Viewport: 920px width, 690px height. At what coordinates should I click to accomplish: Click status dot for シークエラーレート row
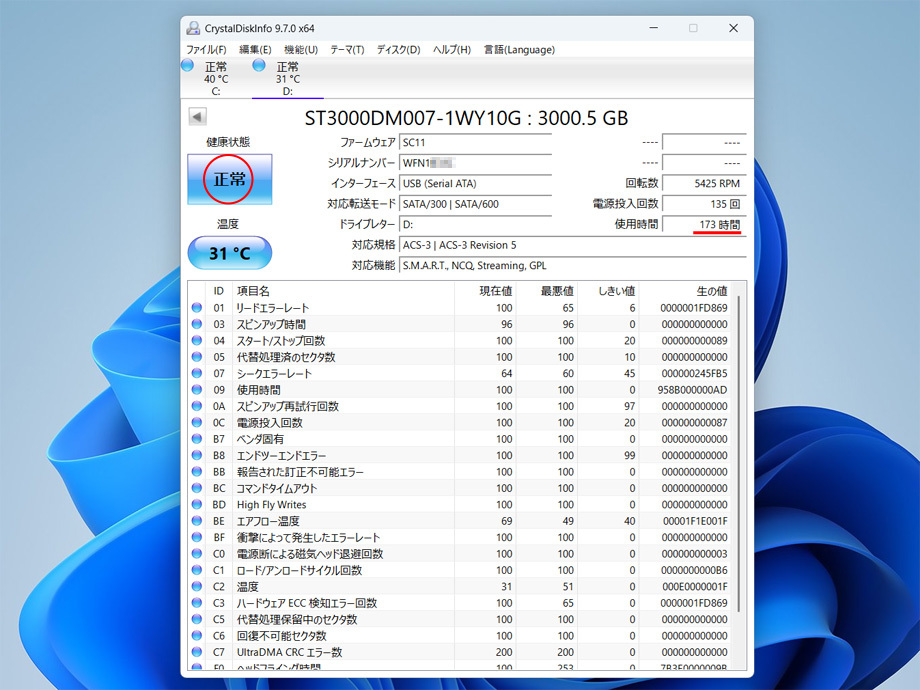click(197, 373)
